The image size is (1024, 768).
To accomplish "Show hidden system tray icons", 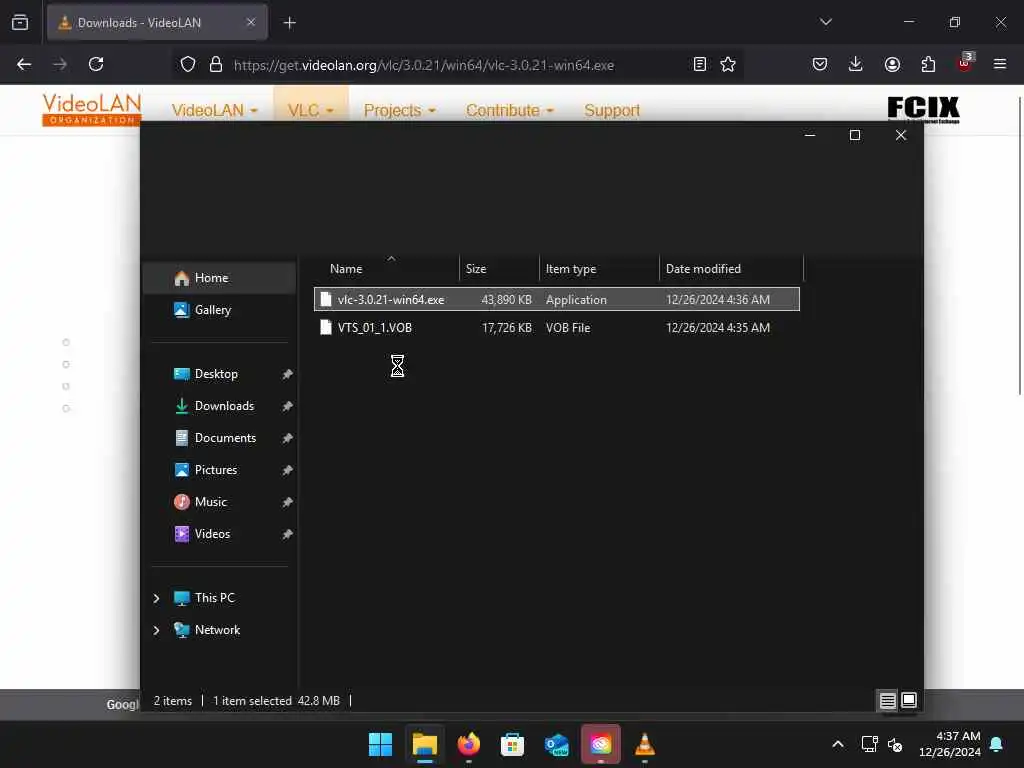I will point(838,744).
